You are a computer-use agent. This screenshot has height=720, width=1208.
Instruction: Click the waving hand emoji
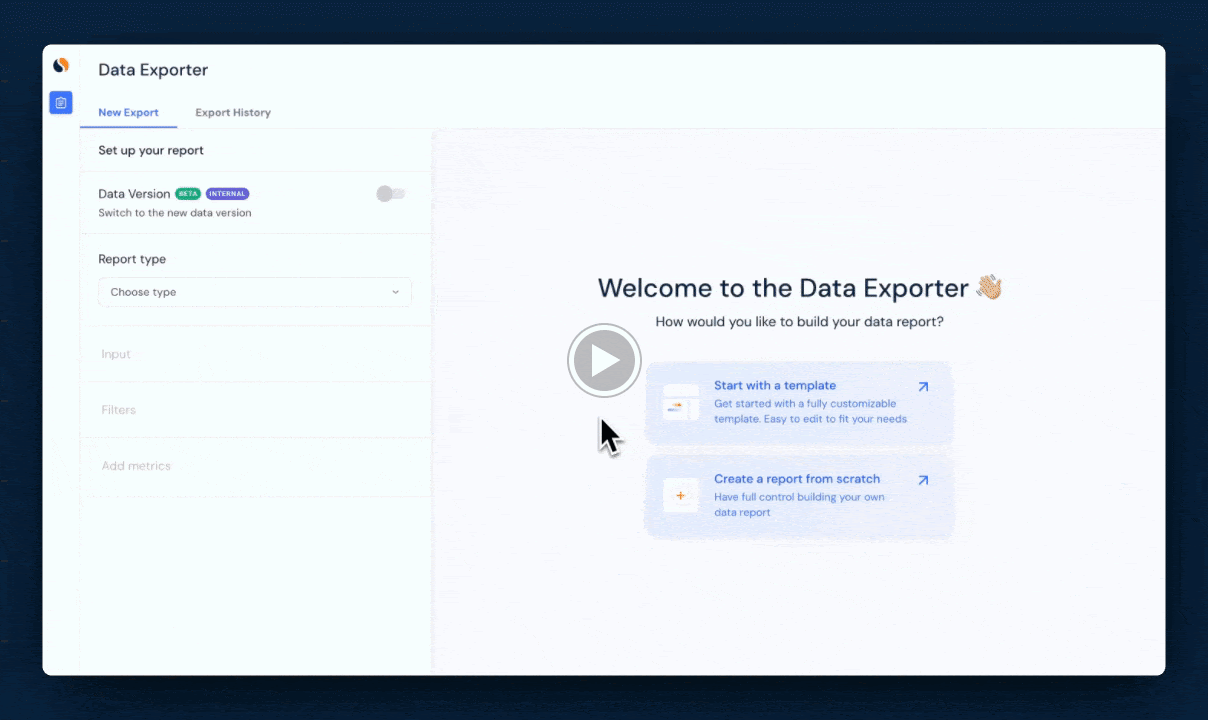pyautogui.click(x=989, y=288)
